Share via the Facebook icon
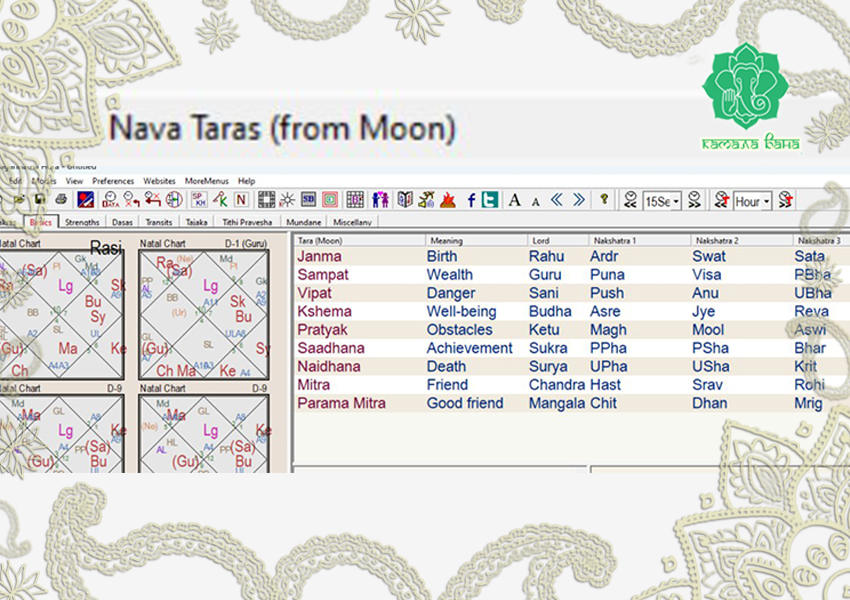Screen dimensions: 850x600 point(471,201)
